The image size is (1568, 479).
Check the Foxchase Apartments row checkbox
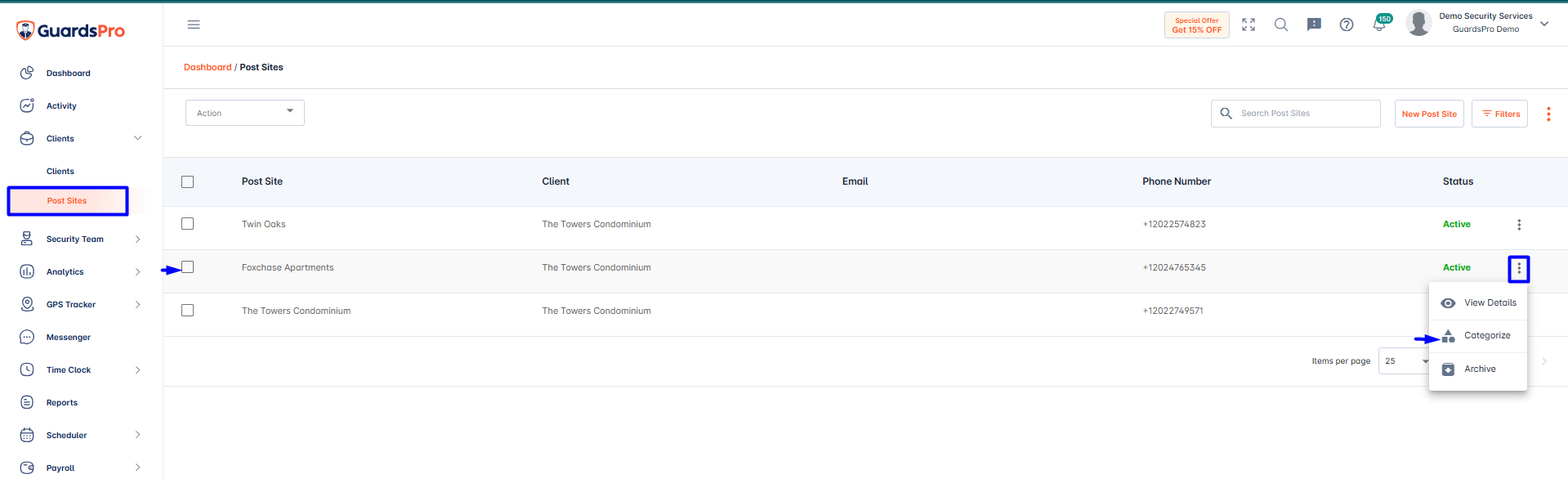[x=188, y=267]
